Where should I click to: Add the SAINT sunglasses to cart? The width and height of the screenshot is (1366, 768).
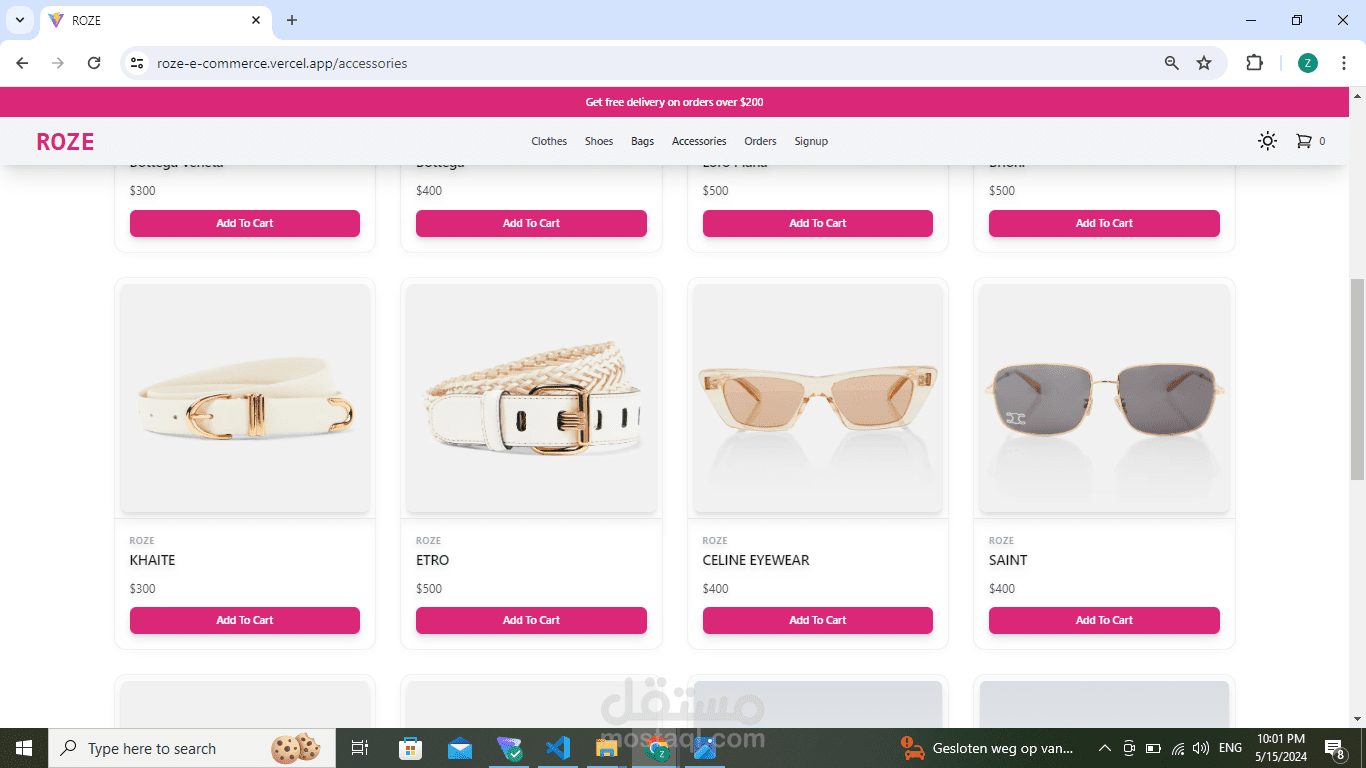point(1104,620)
